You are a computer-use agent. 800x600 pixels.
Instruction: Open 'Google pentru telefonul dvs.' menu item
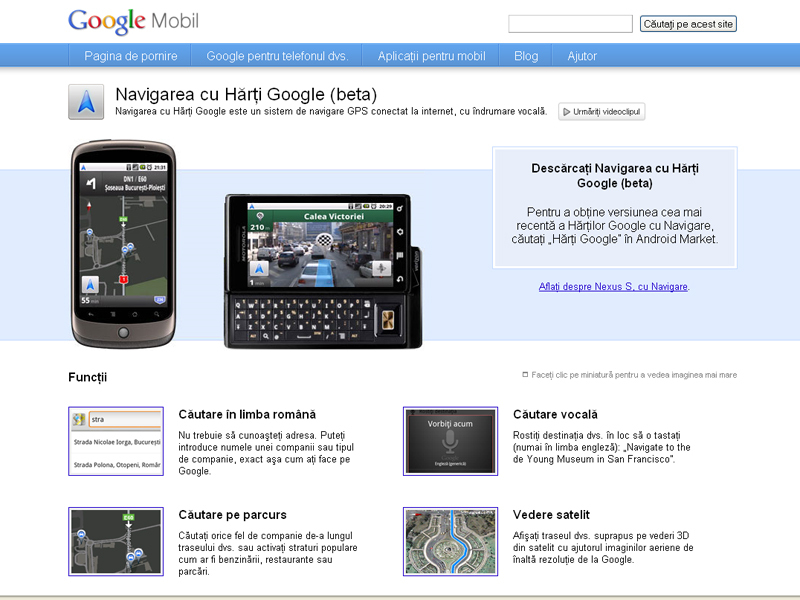click(x=277, y=56)
